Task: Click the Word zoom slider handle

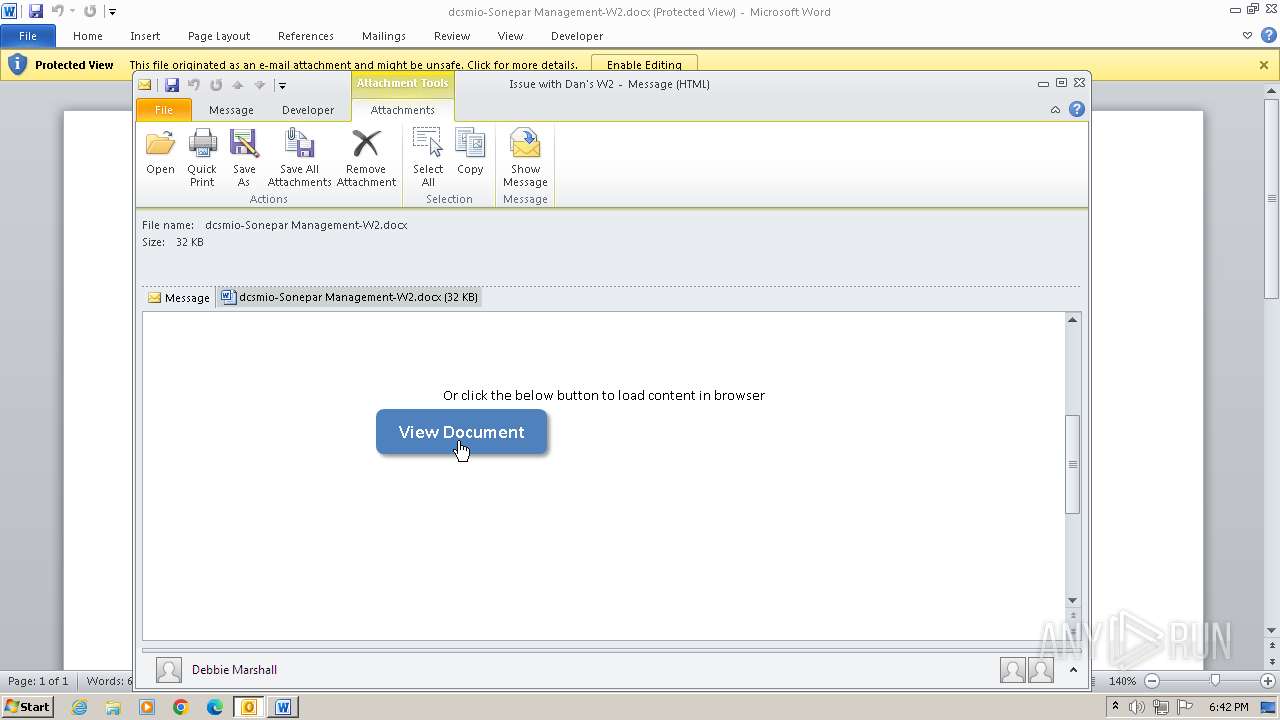Action: point(1215,681)
